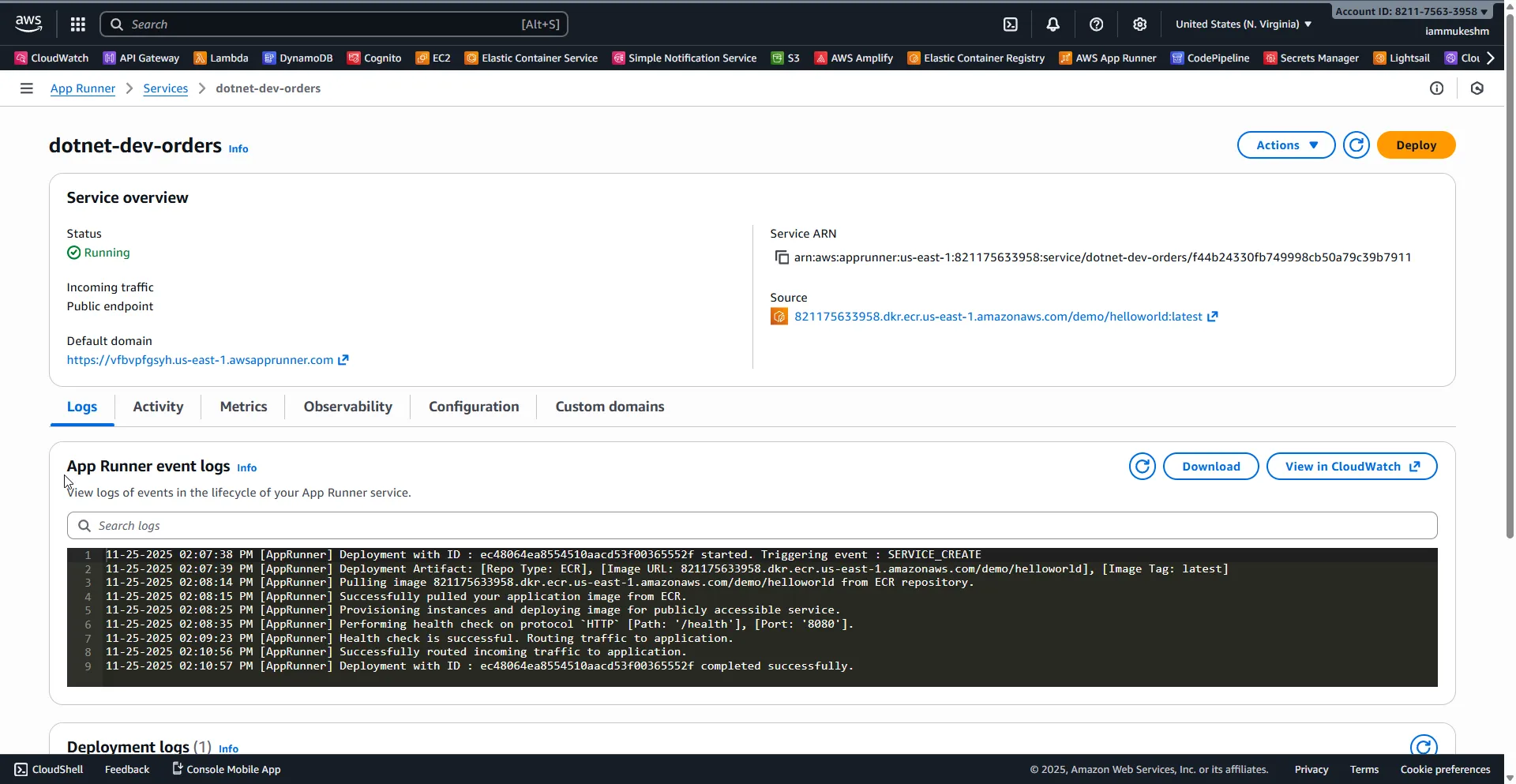Image resolution: width=1516 pixels, height=784 pixels.
Task: Launch CloudShell from the top navigation
Action: (x=1011, y=24)
